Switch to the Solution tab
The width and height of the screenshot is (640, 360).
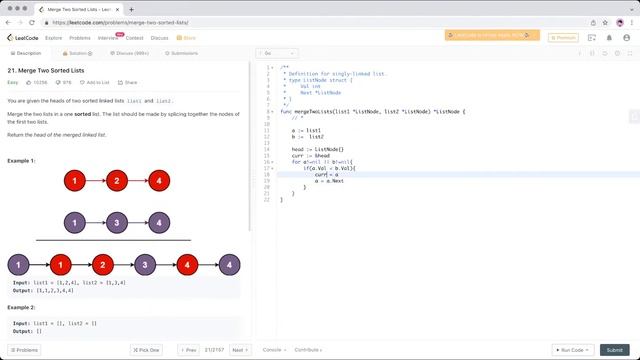point(77,53)
